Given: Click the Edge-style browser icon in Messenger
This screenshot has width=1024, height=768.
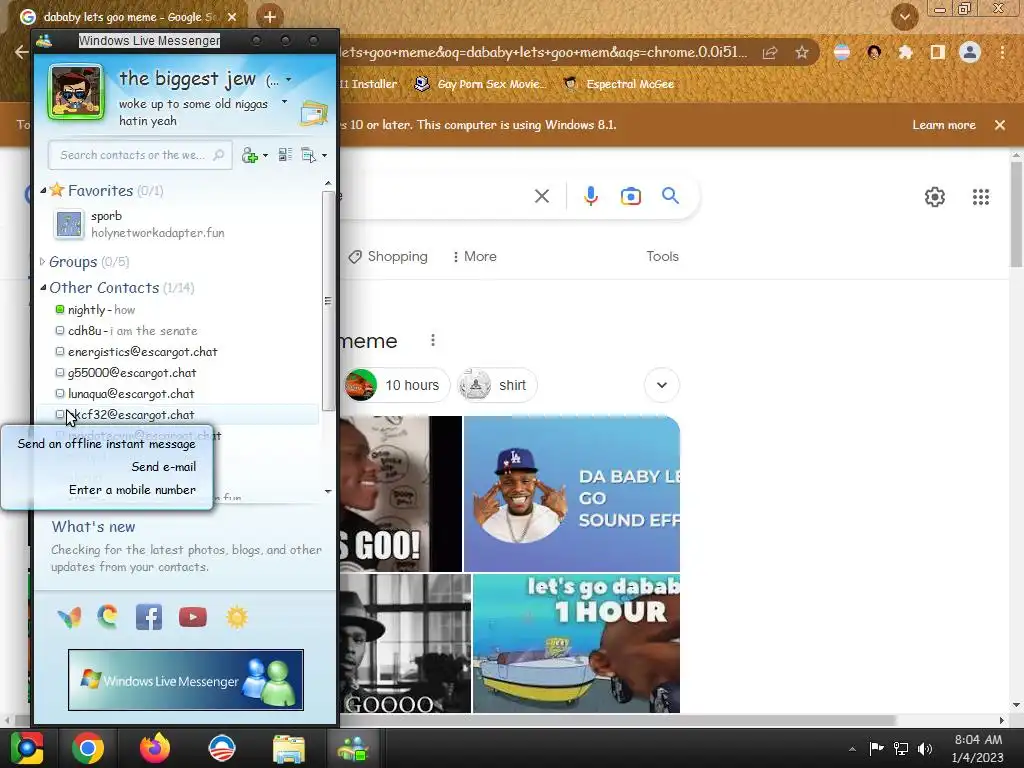Looking at the screenshot, I should click(x=108, y=617).
